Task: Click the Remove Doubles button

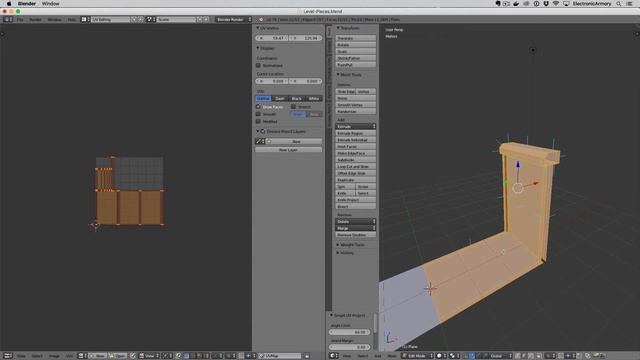Action: (x=356, y=235)
